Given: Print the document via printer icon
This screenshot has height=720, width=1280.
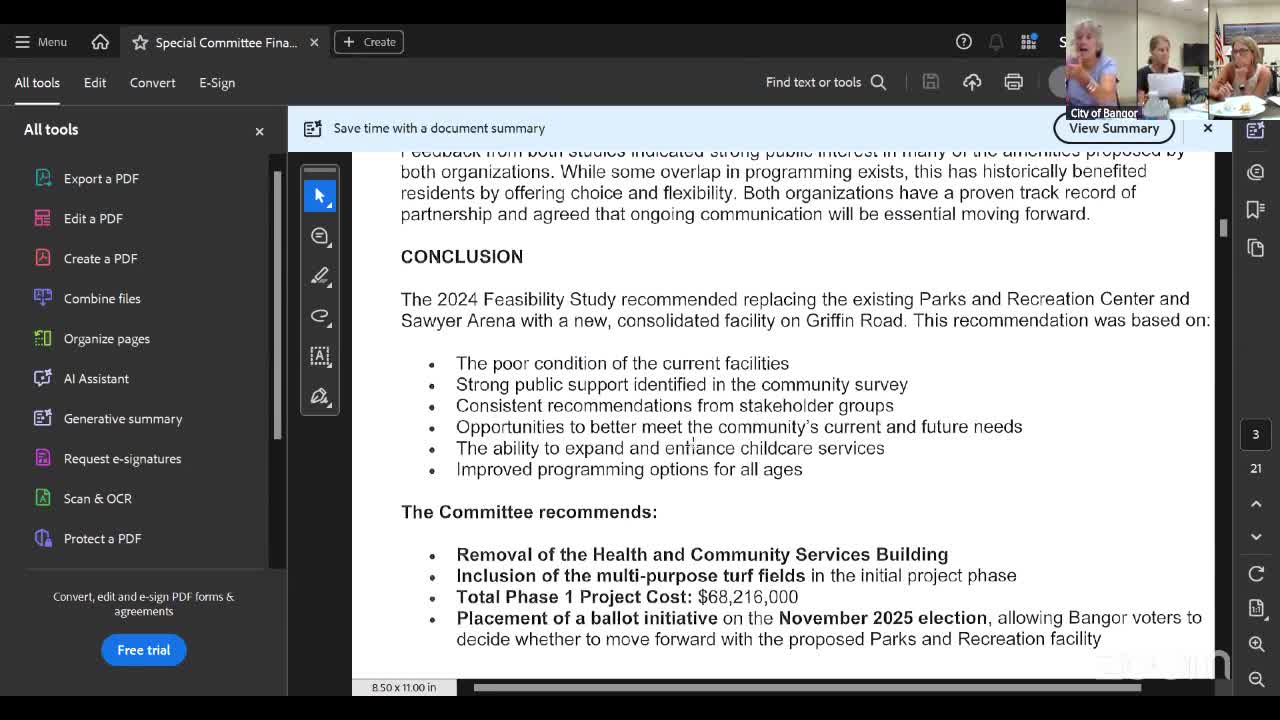Looking at the screenshot, I should pyautogui.click(x=1013, y=82).
